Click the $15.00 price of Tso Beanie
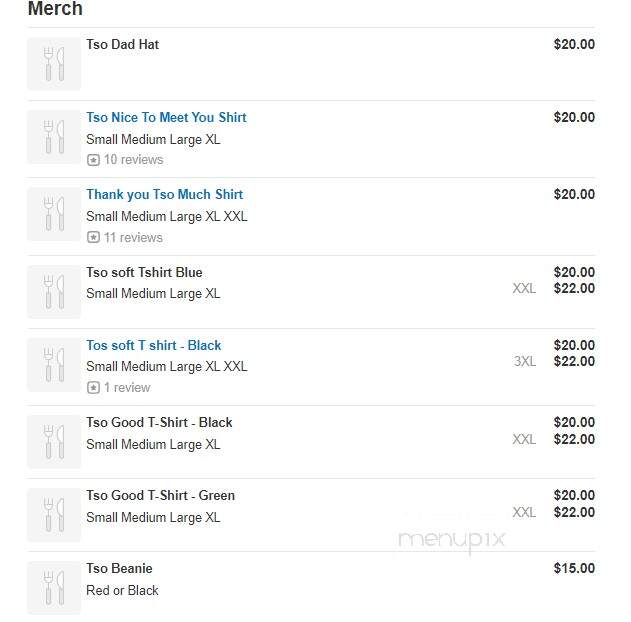 pos(574,568)
